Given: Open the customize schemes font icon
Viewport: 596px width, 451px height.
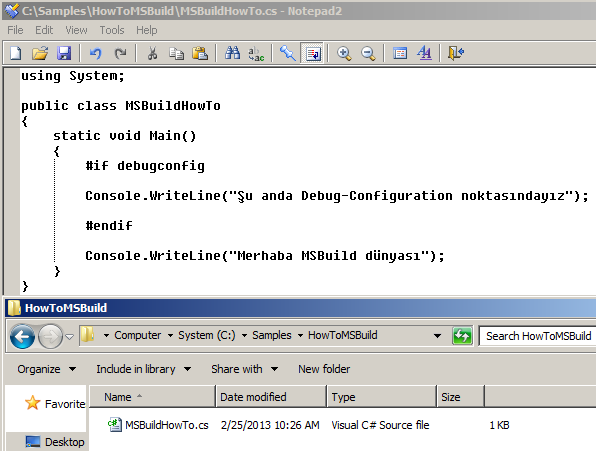Looking at the screenshot, I should tap(424, 53).
